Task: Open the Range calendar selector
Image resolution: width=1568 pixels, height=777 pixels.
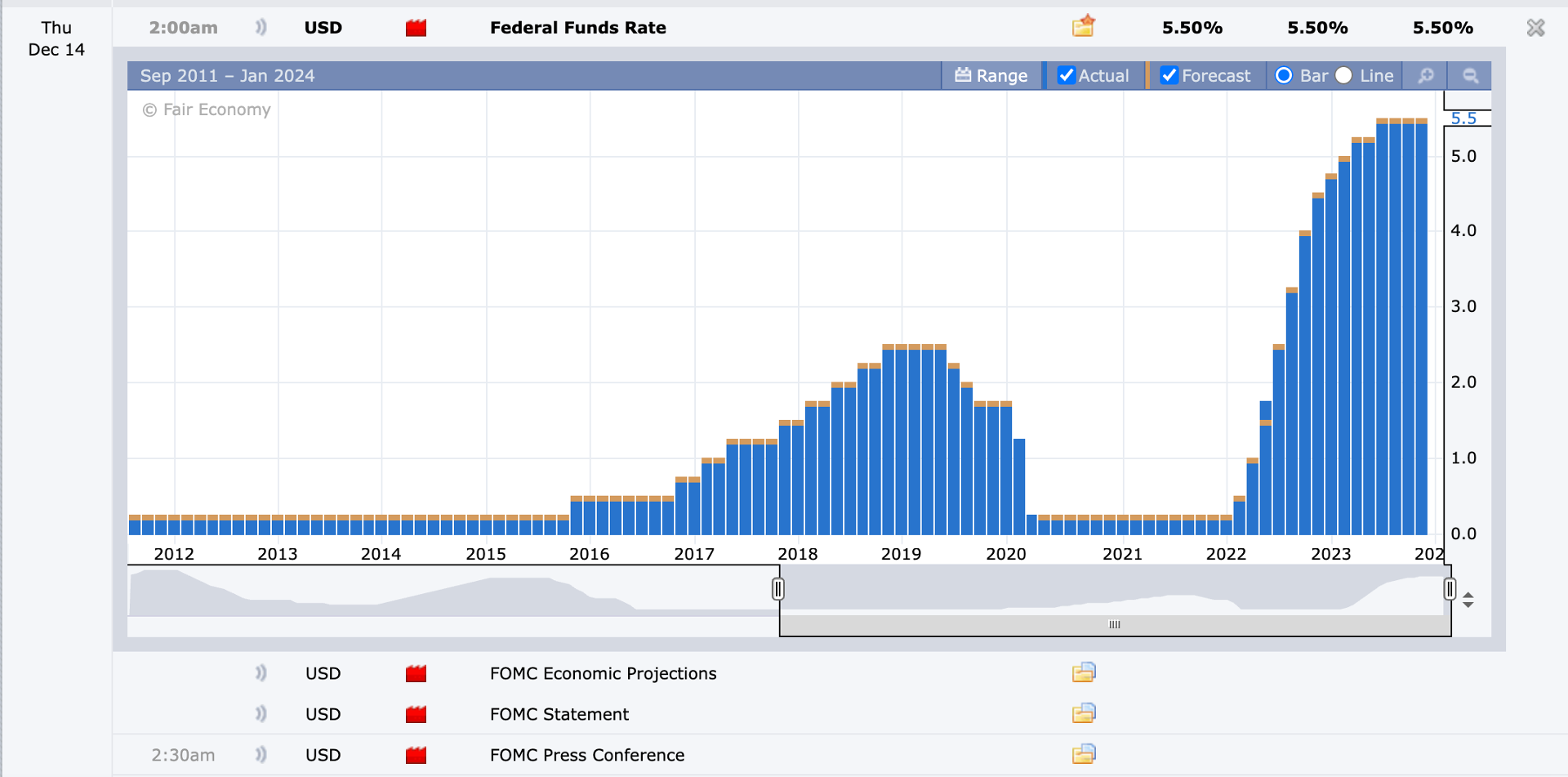Action: pyautogui.click(x=991, y=75)
